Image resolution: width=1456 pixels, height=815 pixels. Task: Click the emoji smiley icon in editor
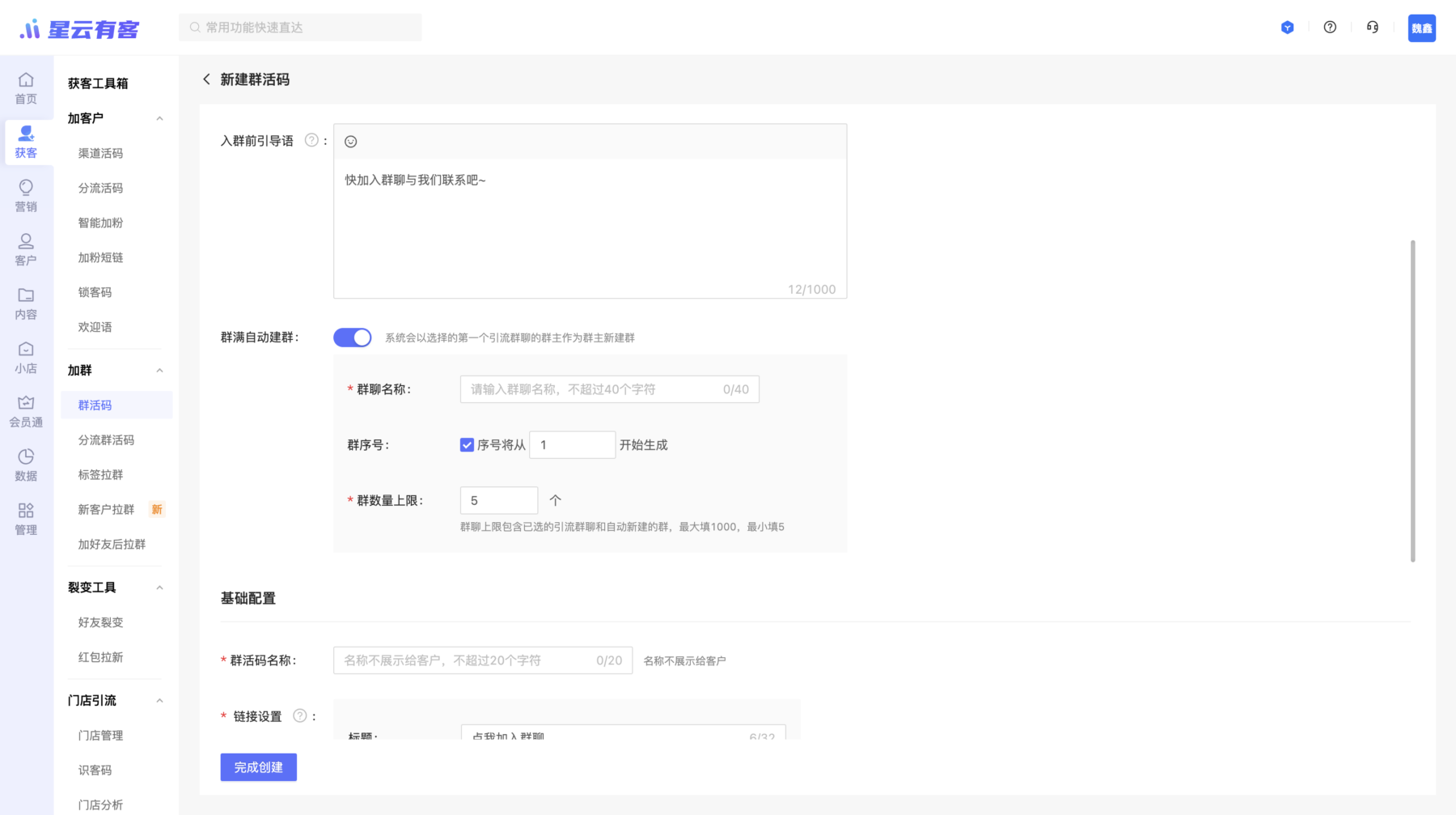350,142
